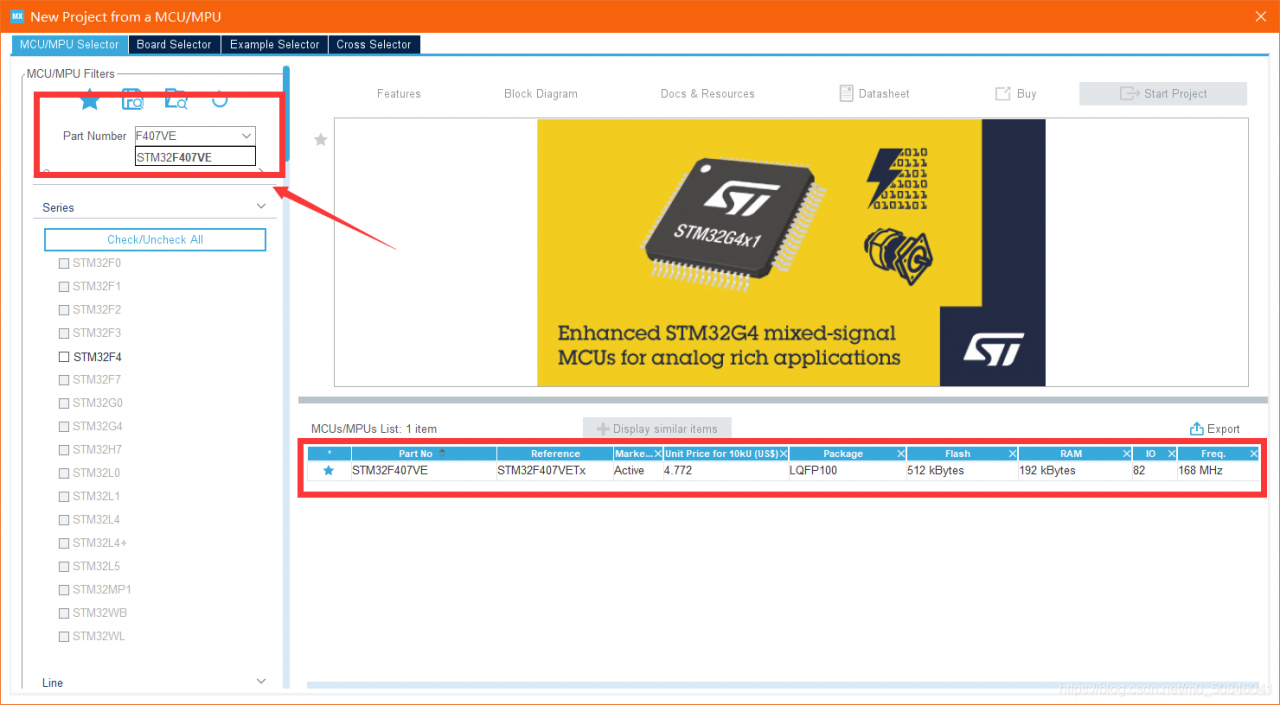Click the load saved search folder icon
This screenshot has height=705, width=1280.
(176, 100)
